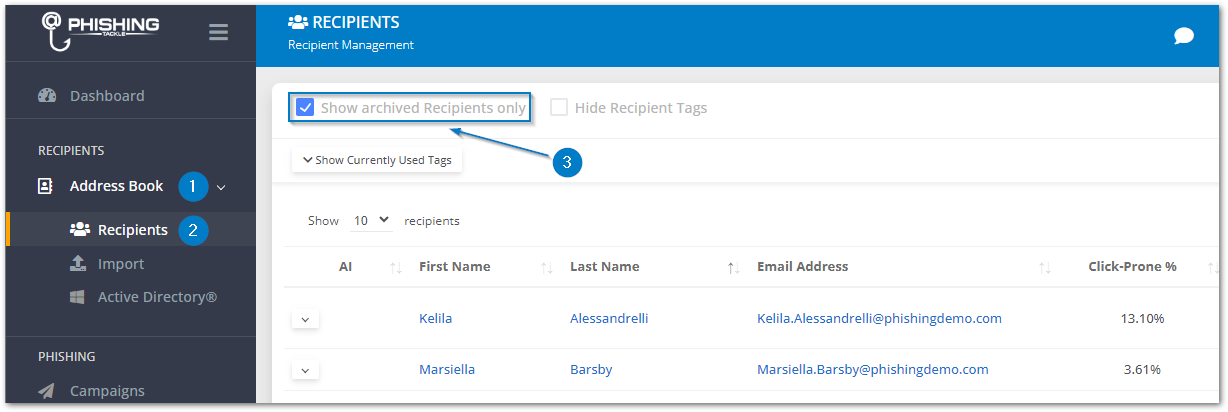
Task: Click the Import upload icon
Action: pyautogui.click(x=79, y=264)
